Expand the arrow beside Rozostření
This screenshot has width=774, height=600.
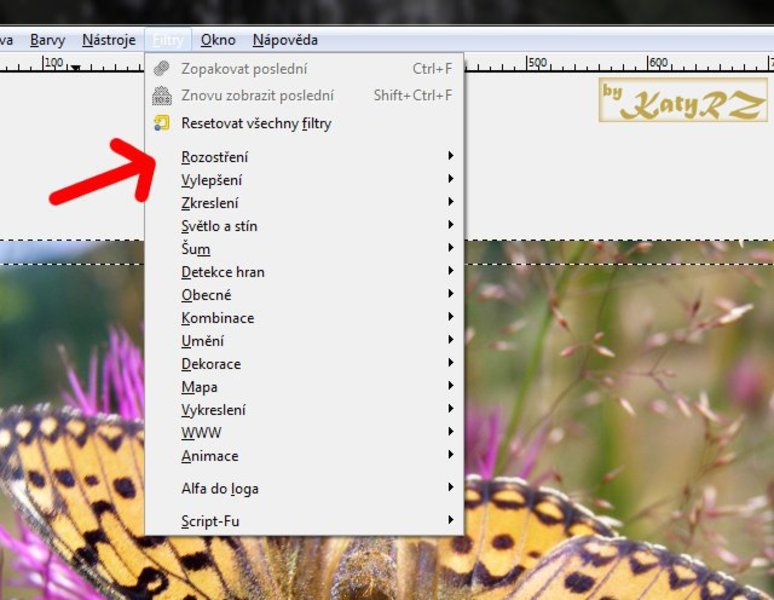pyautogui.click(x=450, y=156)
